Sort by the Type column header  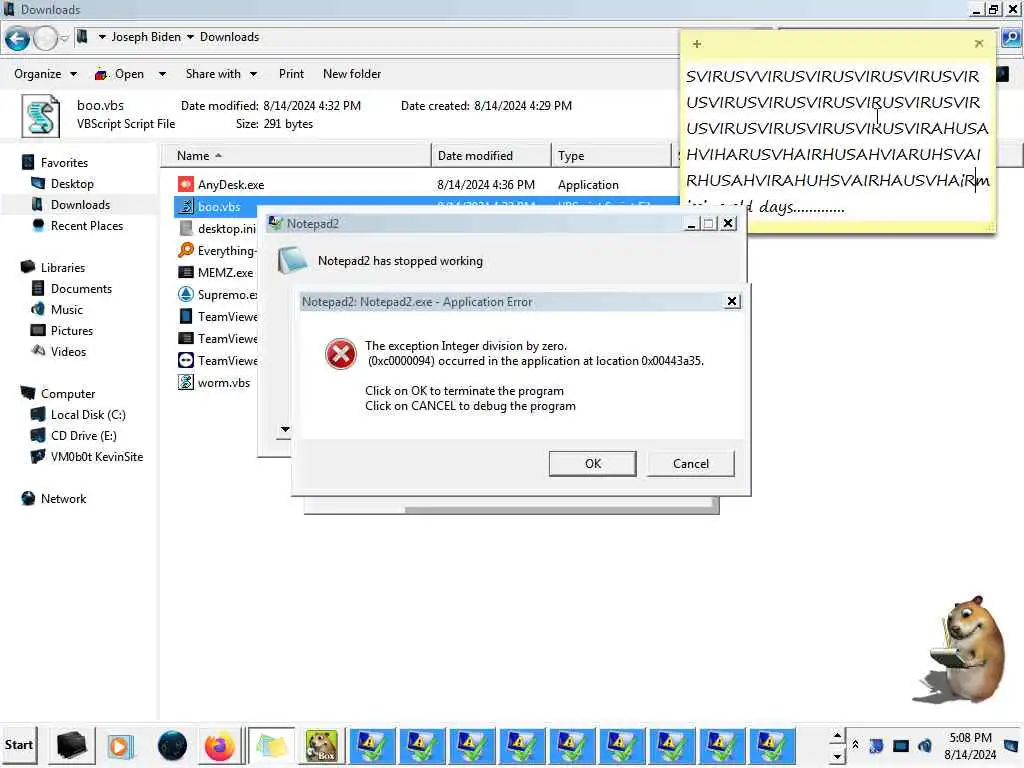(x=611, y=155)
